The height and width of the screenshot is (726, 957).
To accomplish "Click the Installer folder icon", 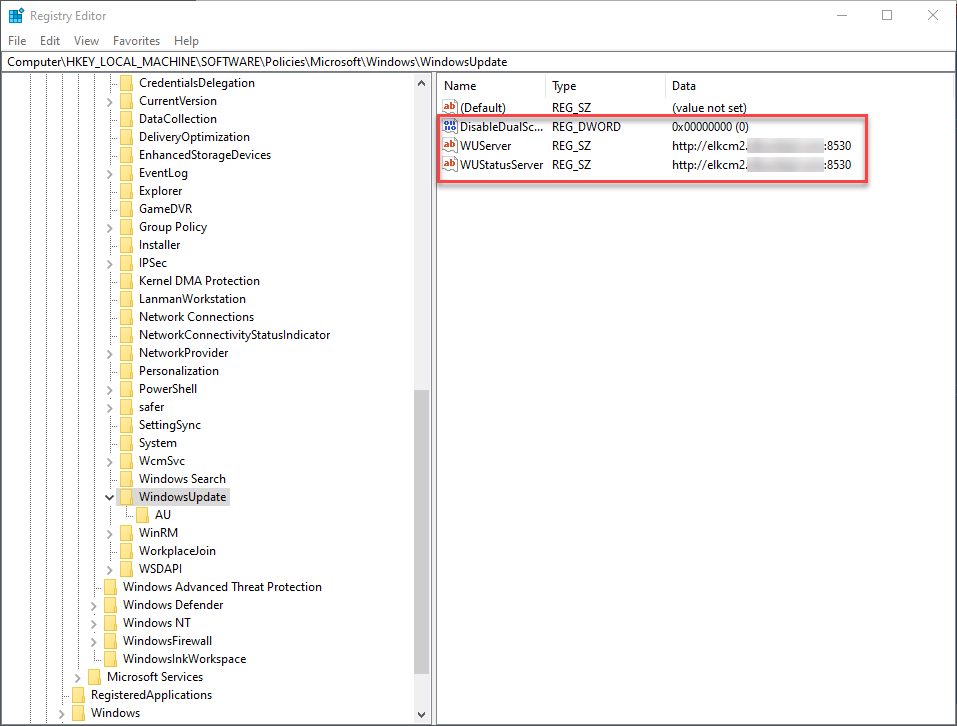I will pyautogui.click(x=126, y=245).
